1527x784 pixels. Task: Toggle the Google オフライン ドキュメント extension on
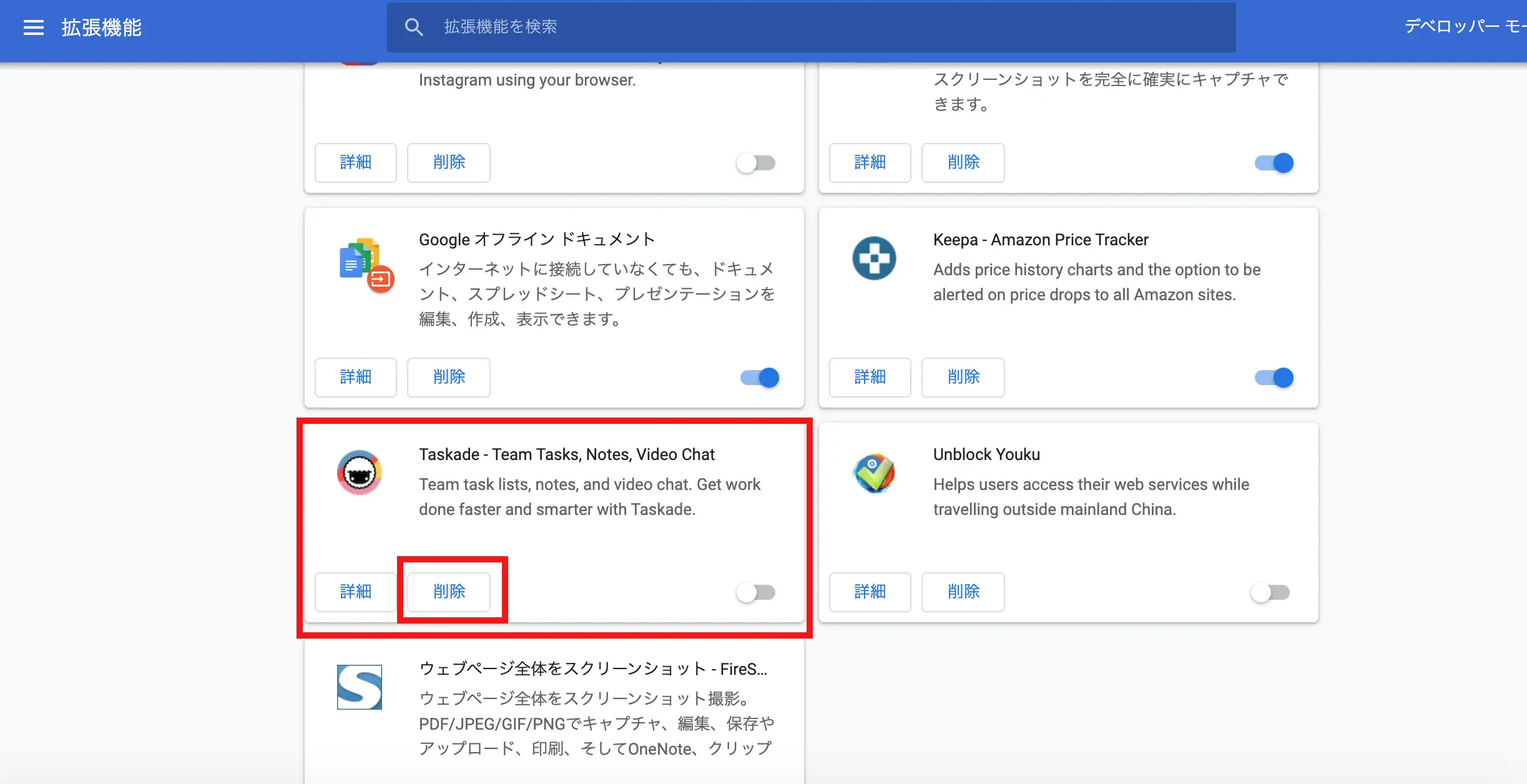click(x=757, y=377)
